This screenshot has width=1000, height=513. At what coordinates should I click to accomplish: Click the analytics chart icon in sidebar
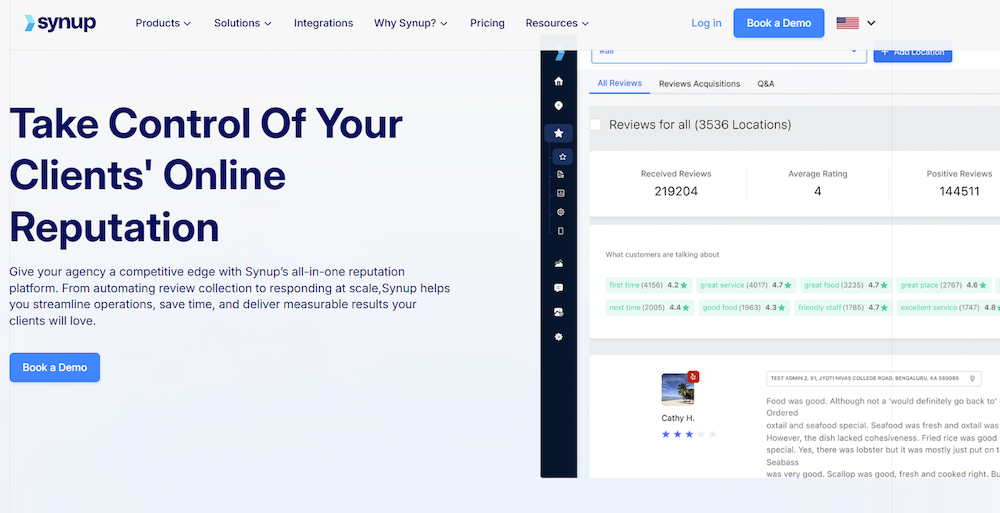click(558, 264)
